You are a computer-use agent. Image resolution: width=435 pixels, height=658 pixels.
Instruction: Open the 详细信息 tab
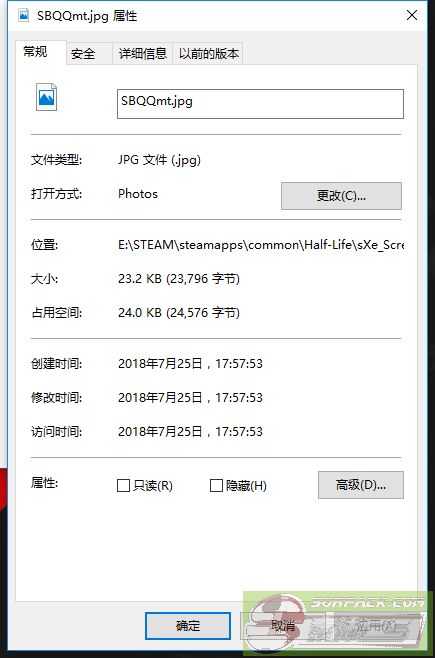point(143,54)
